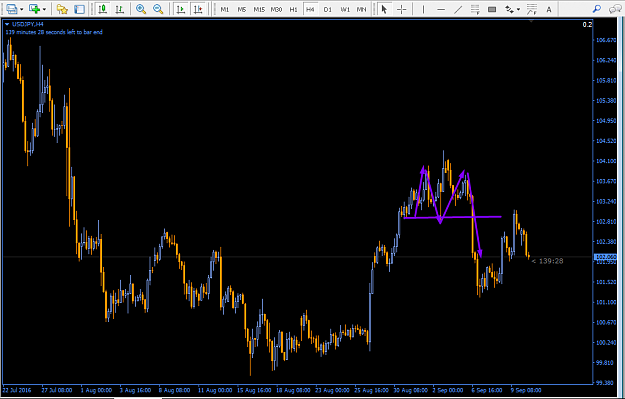This screenshot has height=399, width=625.
Task: Expand the USDJPY,H4 chart title triangle
Action: [x=7, y=24]
